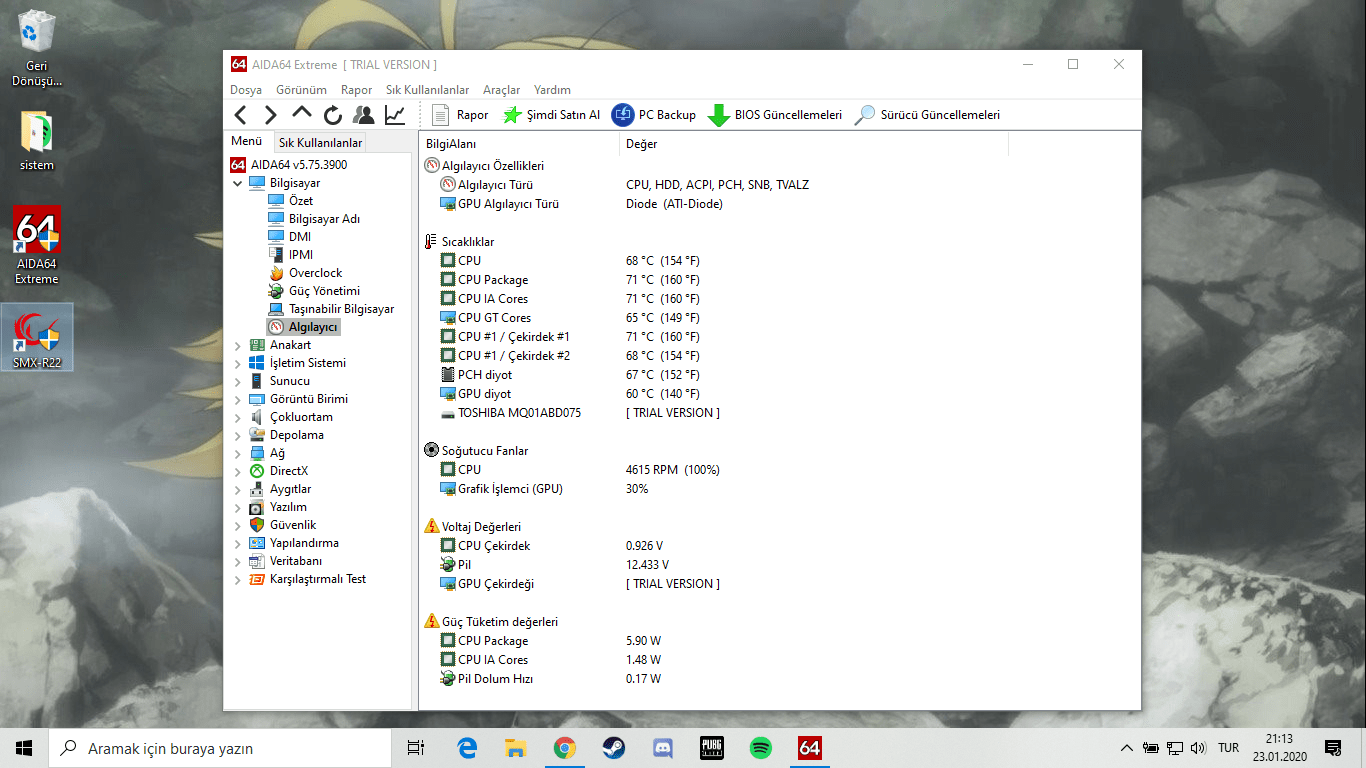Expand the İşletim Sistemi tree node
Image resolution: width=1366 pixels, height=768 pixels.
[x=237, y=363]
